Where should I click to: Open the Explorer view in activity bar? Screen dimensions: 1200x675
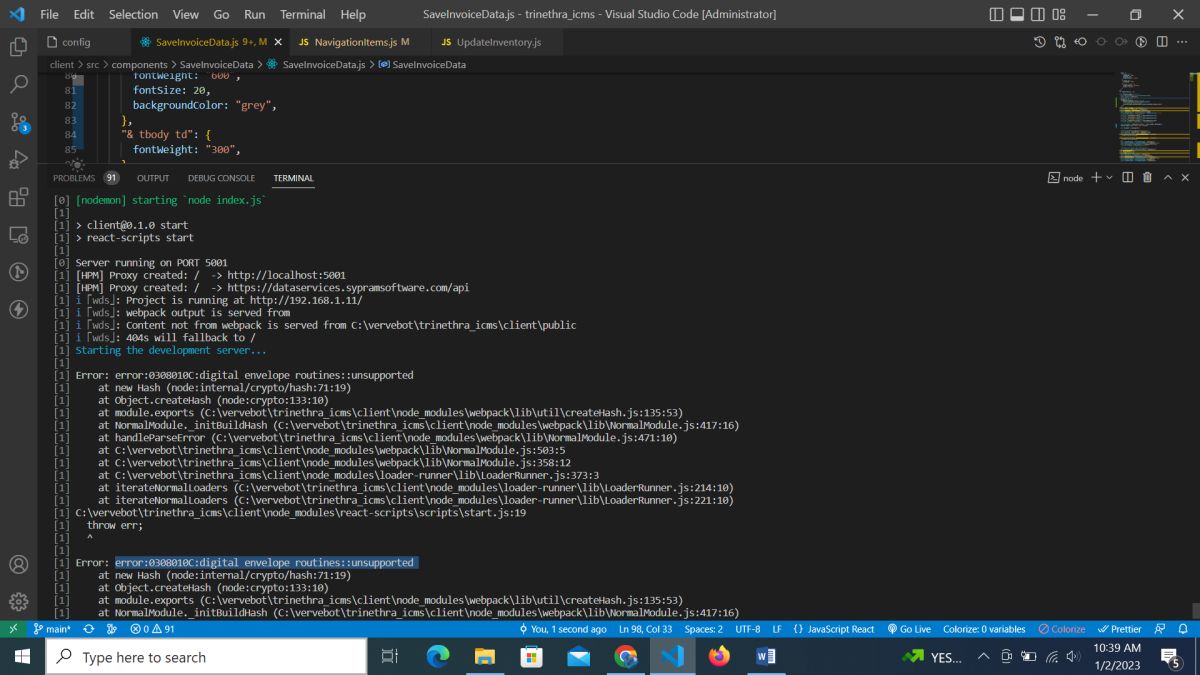coord(18,47)
